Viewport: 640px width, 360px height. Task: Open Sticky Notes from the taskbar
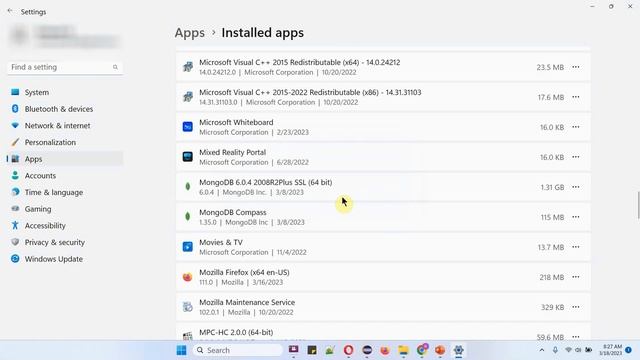[x=312, y=350]
